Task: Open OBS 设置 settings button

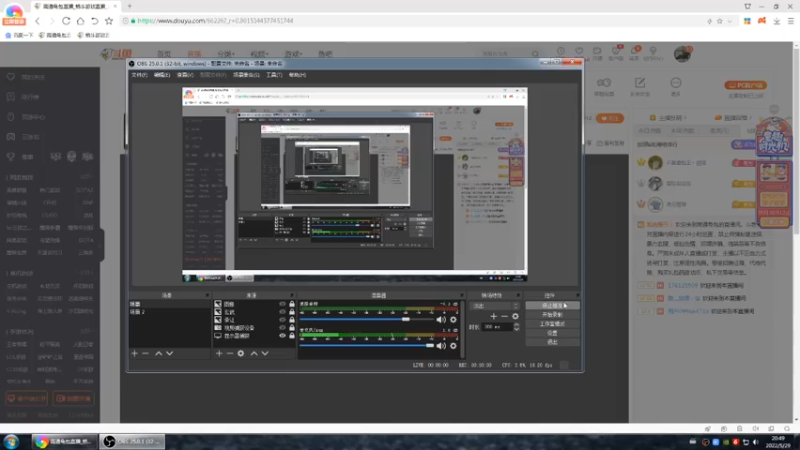Action: [x=553, y=333]
